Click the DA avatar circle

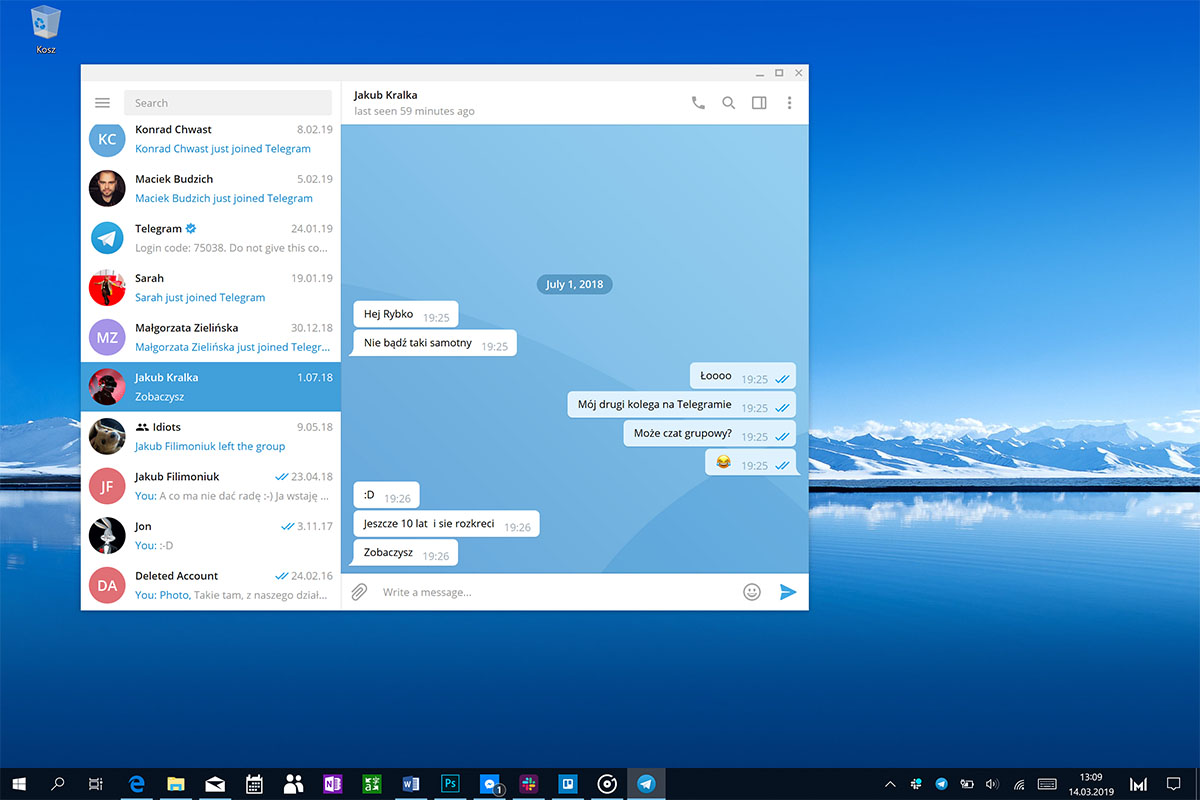pos(107,585)
